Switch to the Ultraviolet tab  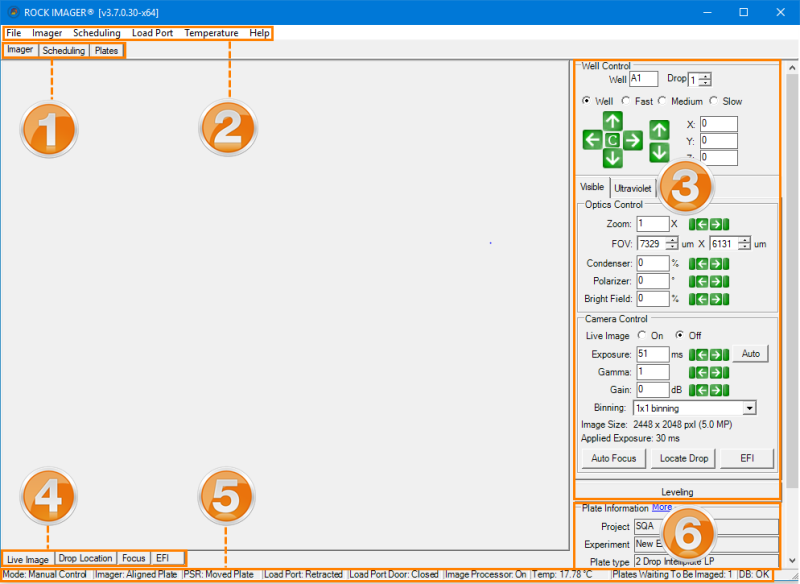[632, 187]
